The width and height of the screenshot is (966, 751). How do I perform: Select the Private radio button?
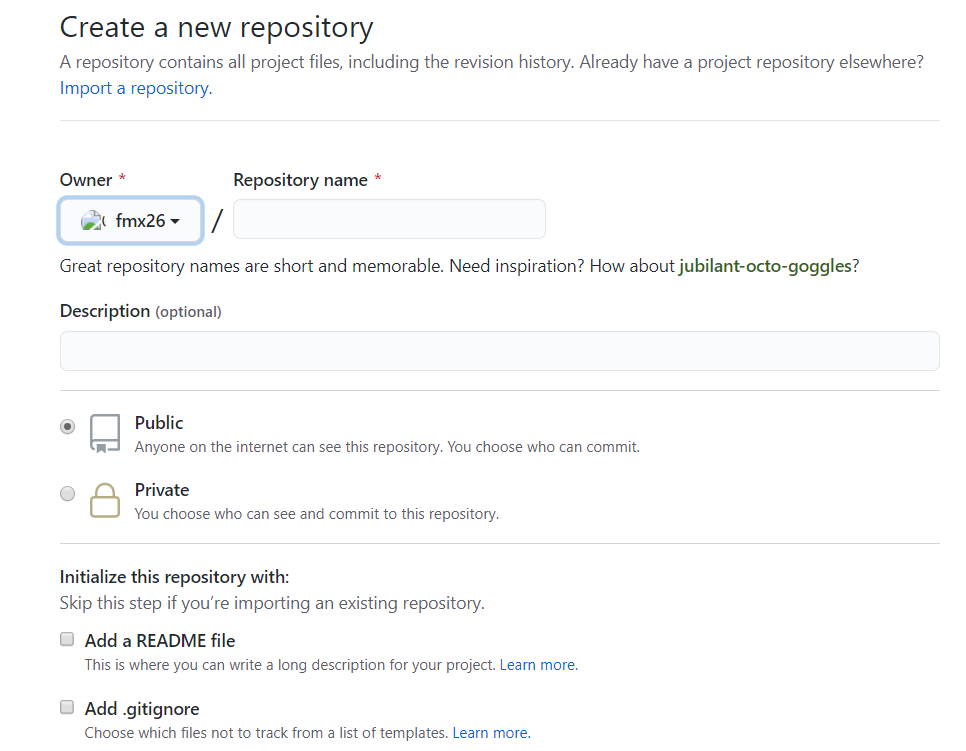pyautogui.click(x=68, y=493)
